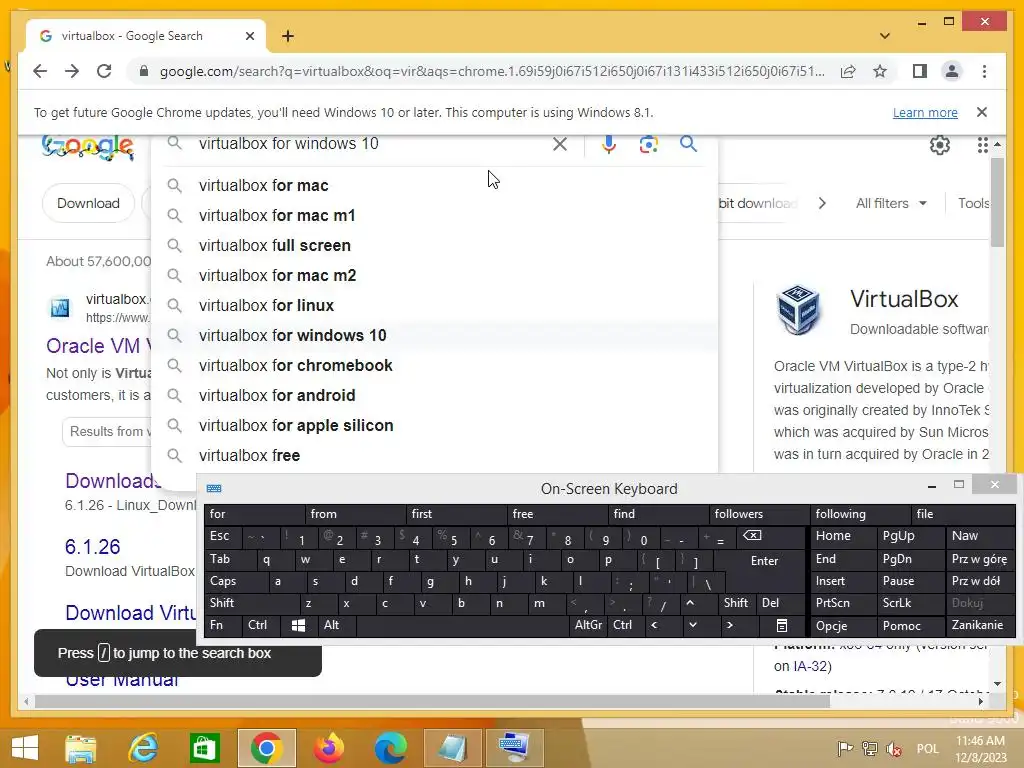The height and width of the screenshot is (768, 1024).
Task: Open Chrome side panel icon
Action: (920, 71)
